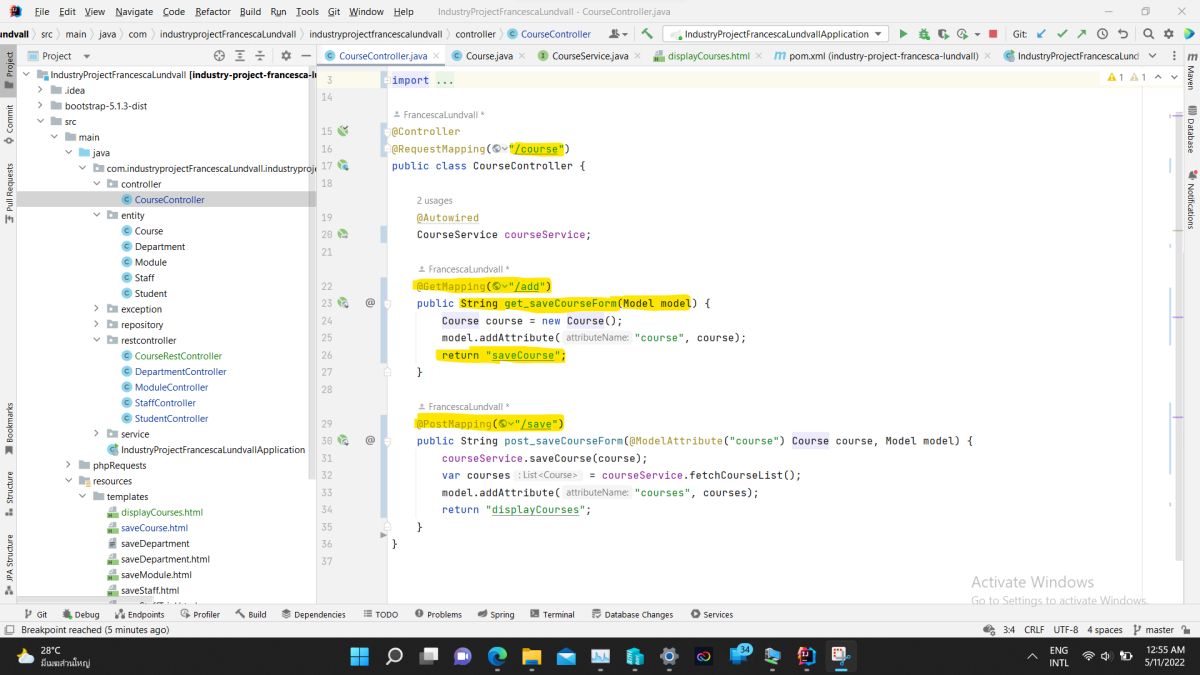Viewport: 1200px width, 675px height.
Task: Stop the running process (red square)
Action: (x=993, y=34)
